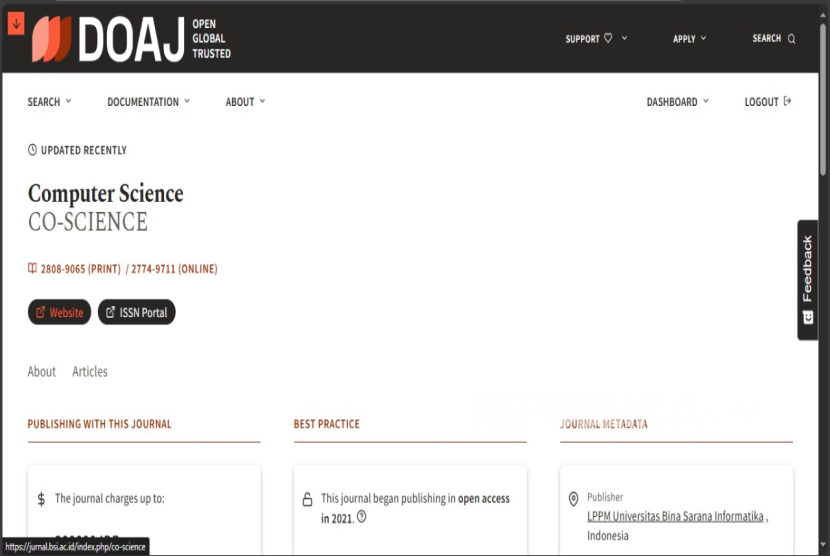Switch to the Articles tab
Image resolution: width=830 pixels, height=556 pixels.
pos(89,372)
